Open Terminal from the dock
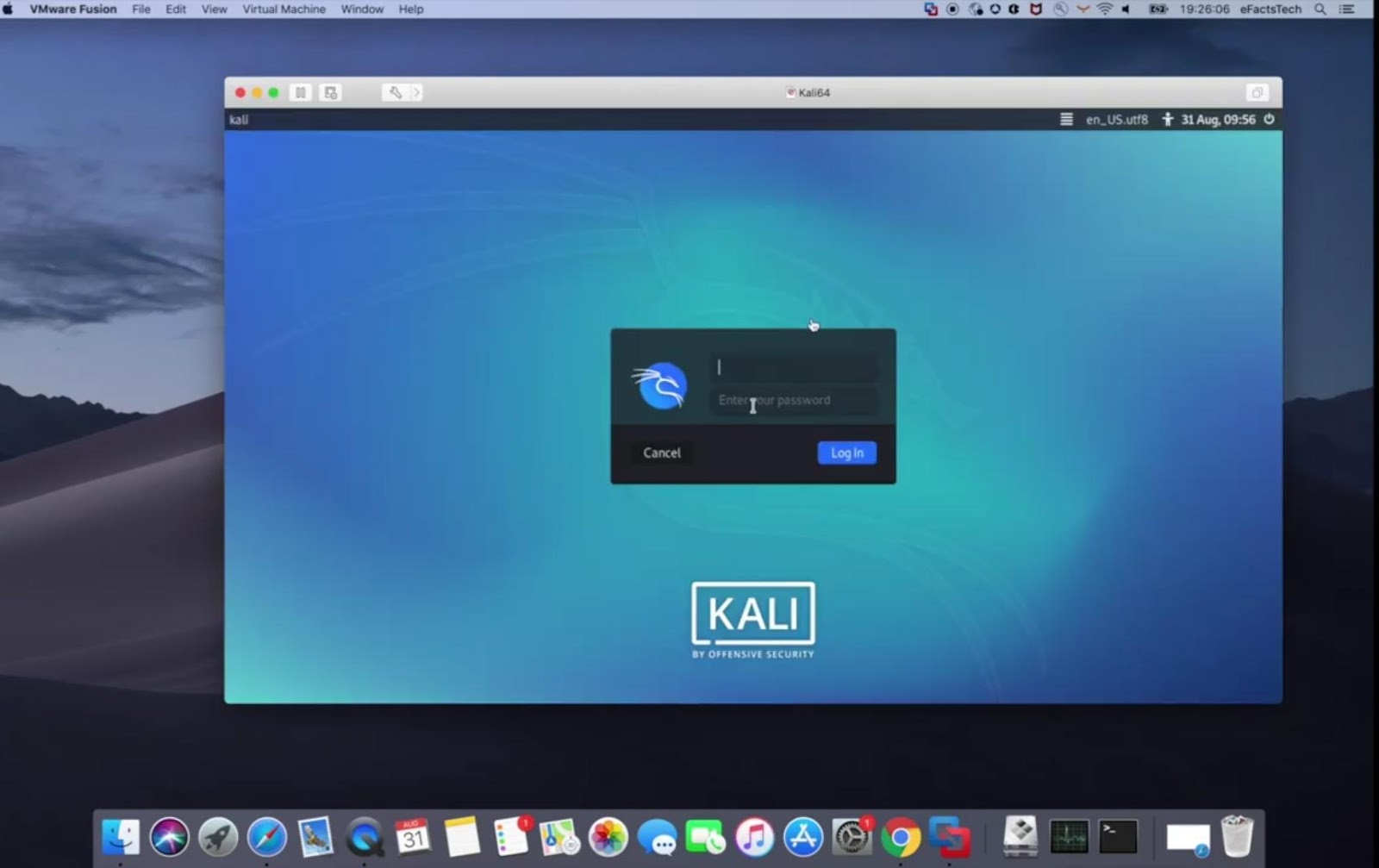Image resolution: width=1379 pixels, height=868 pixels. point(1118,837)
